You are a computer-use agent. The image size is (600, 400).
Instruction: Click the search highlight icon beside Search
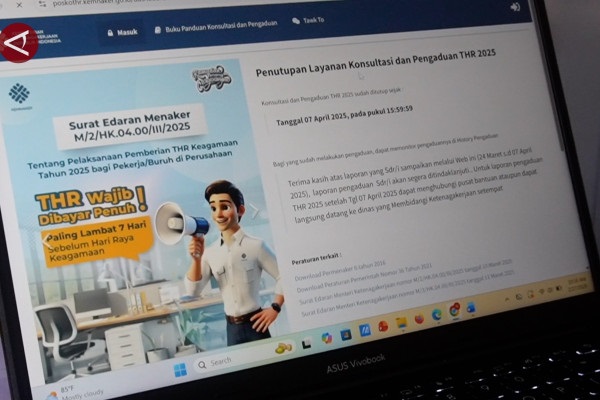pos(283,350)
